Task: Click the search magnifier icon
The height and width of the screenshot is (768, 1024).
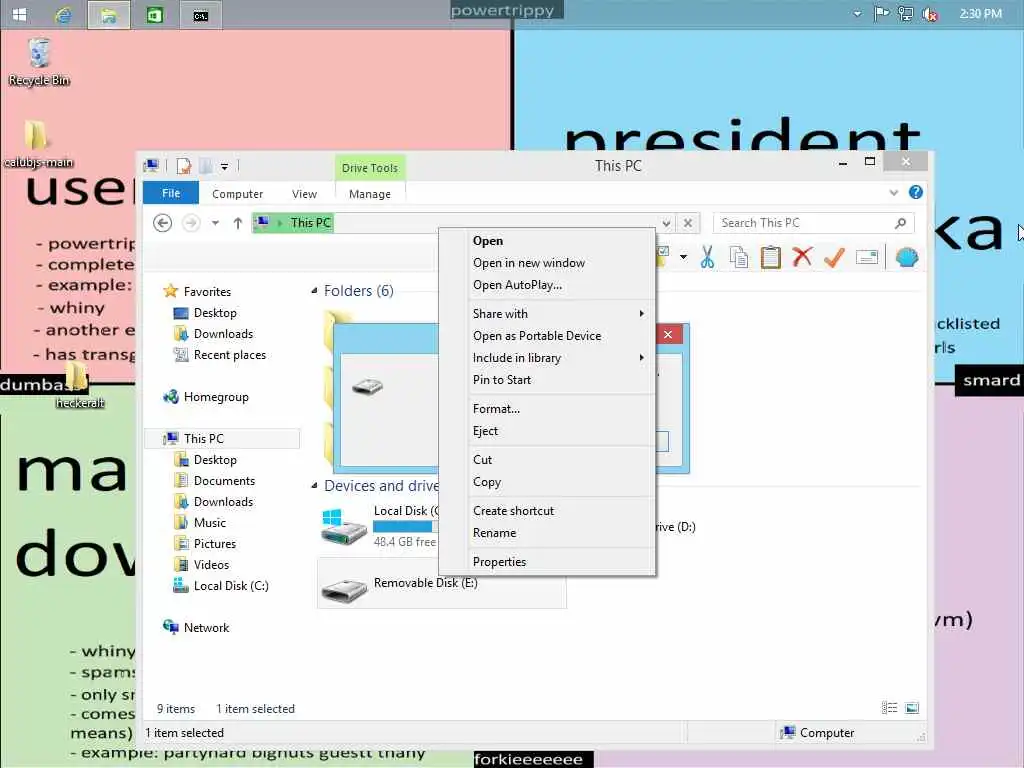Action: (x=901, y=223)
